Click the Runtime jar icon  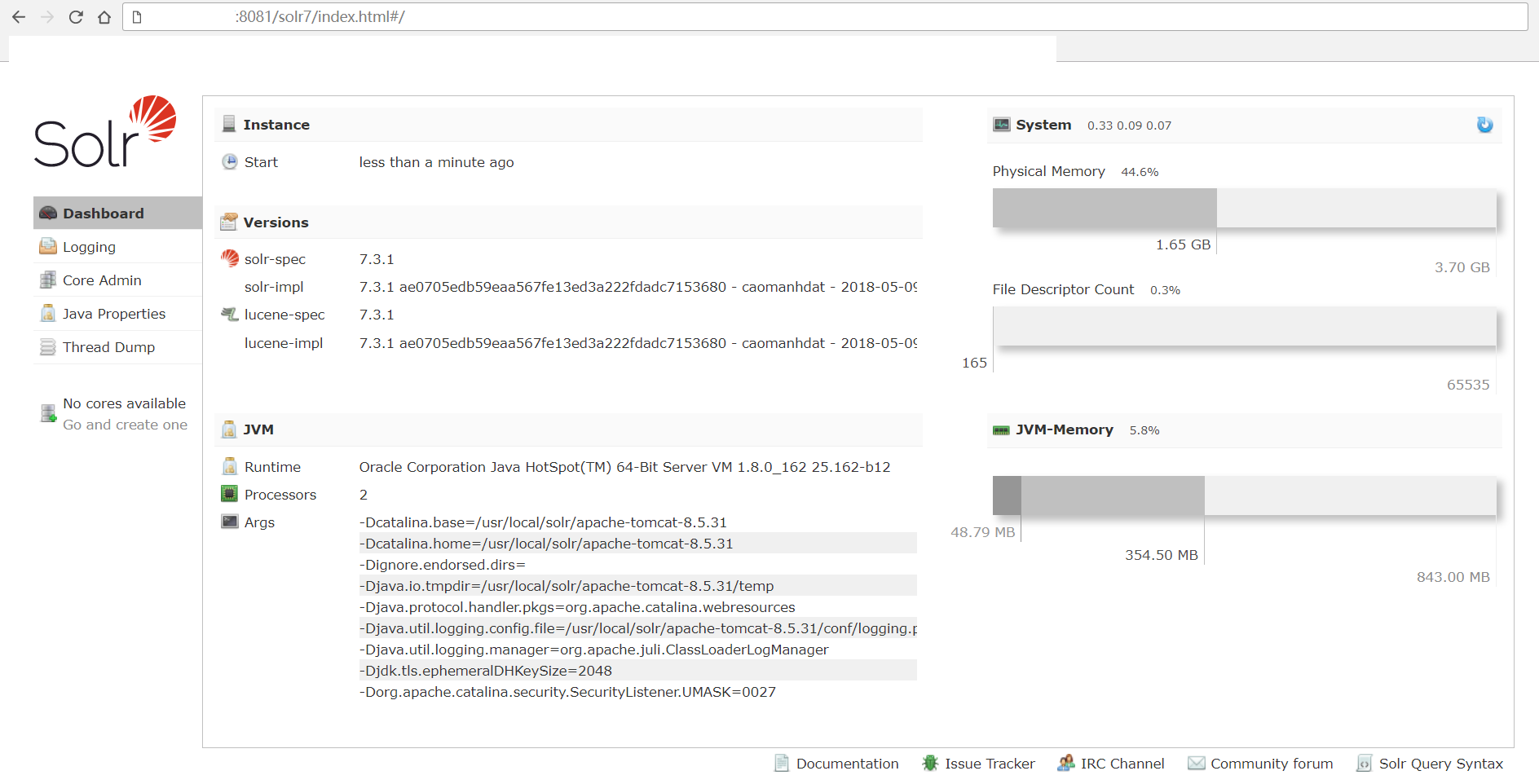pos(230,466)
